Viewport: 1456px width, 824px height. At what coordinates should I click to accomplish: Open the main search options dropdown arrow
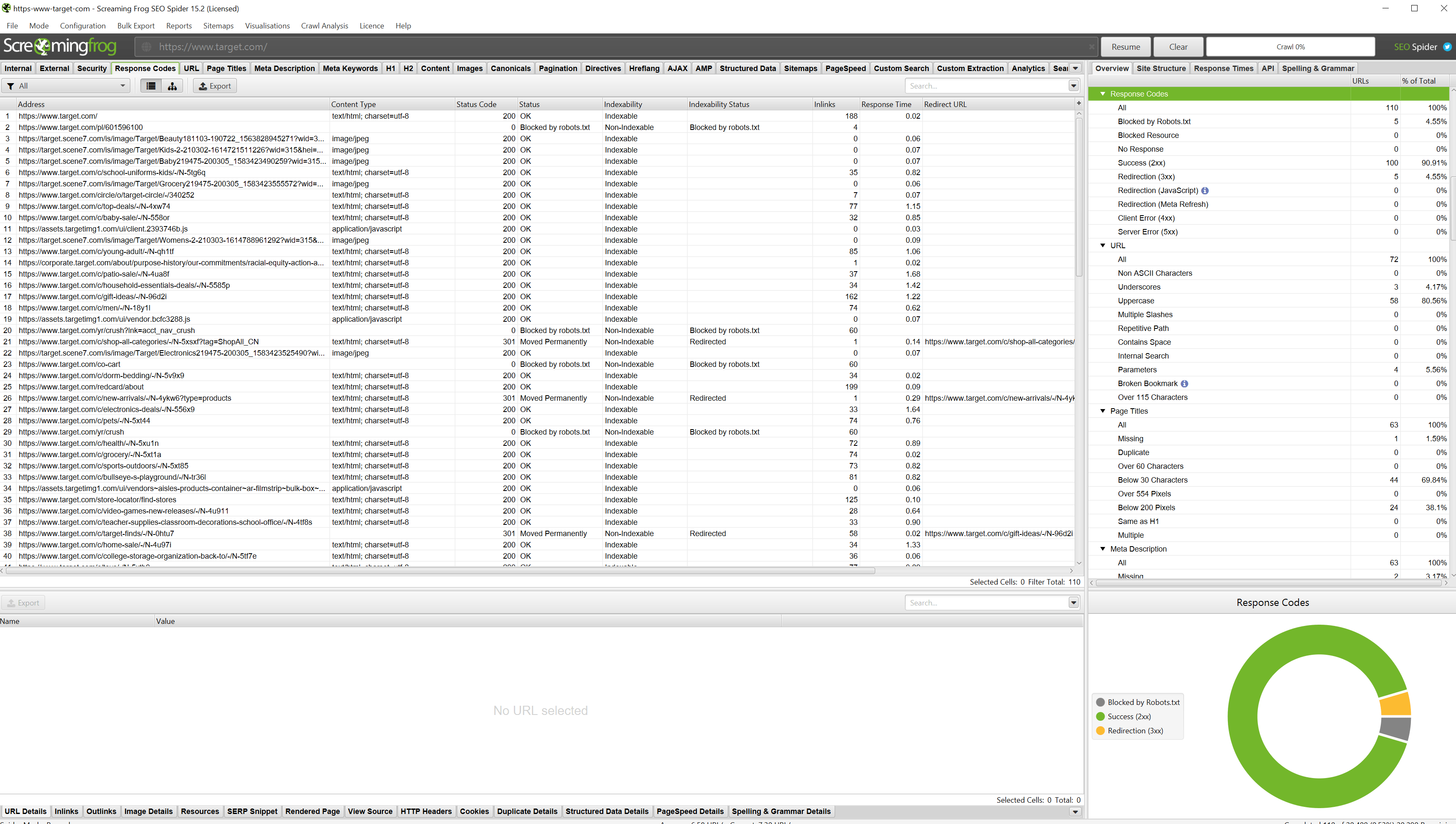click(1073, 86)
